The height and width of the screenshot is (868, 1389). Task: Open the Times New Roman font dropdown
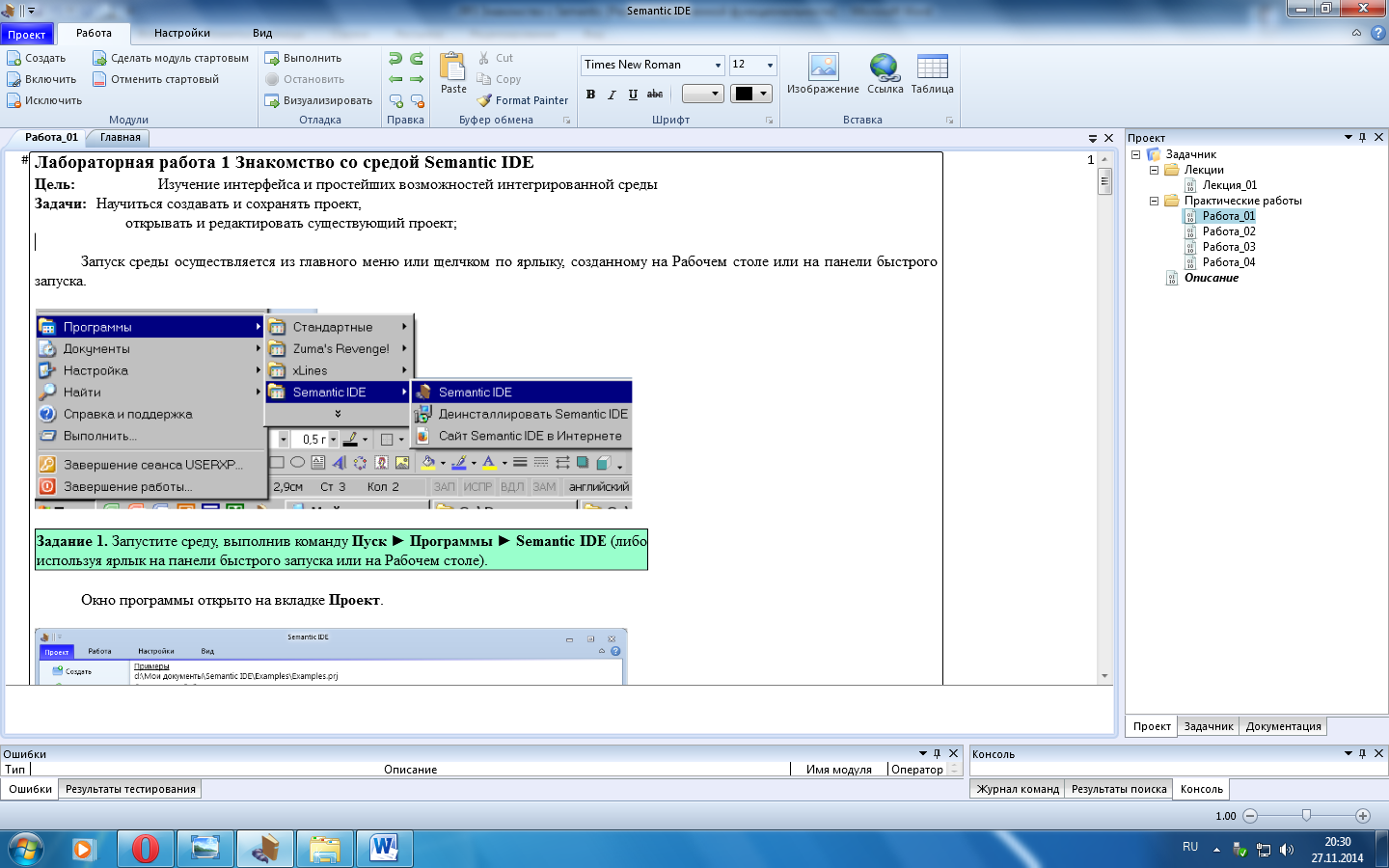coord(718,65)
